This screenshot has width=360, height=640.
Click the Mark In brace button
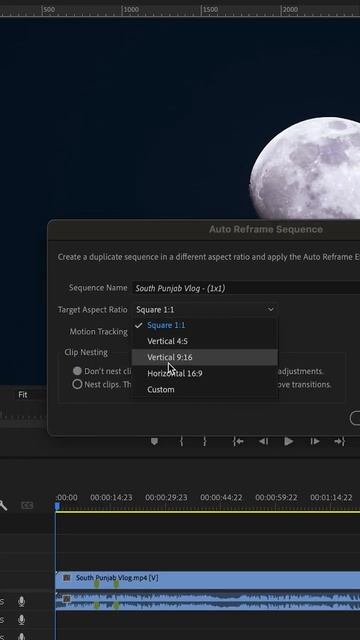[181, 441]
